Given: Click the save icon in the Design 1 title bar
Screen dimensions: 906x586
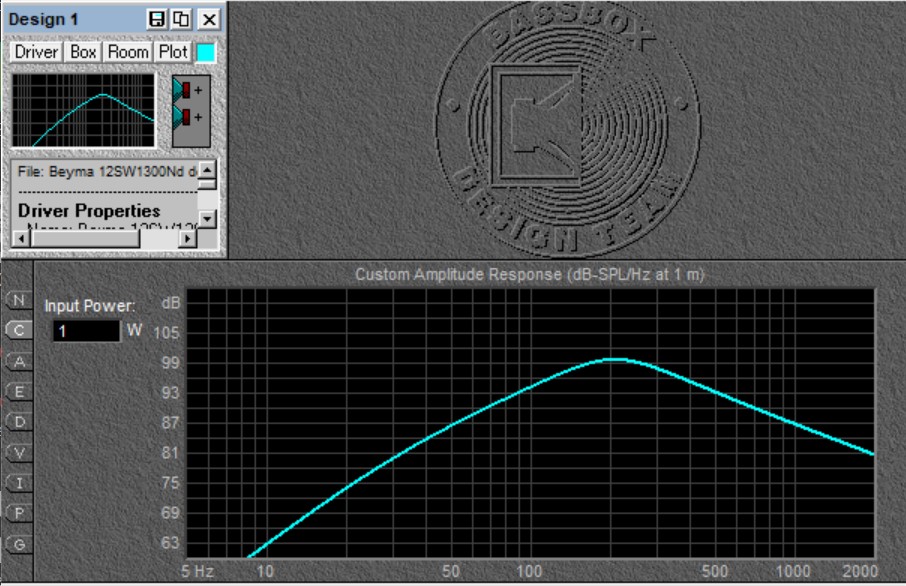Looking at the screenshot, I should [x=157, y=19].
